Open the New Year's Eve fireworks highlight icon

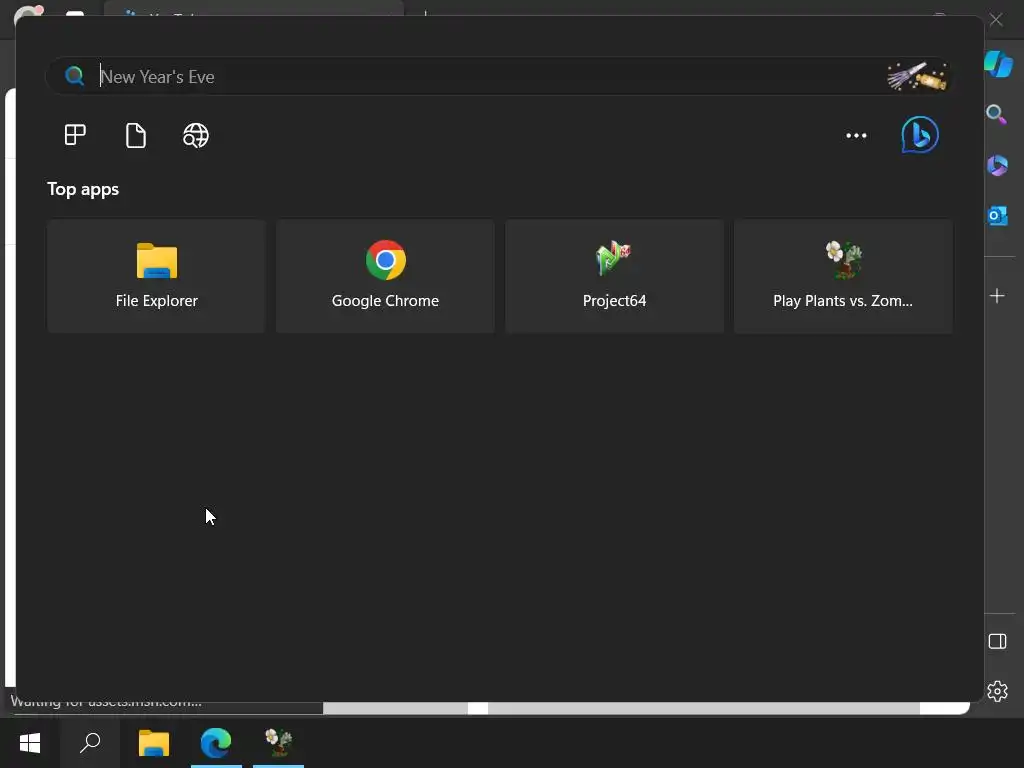916,76
